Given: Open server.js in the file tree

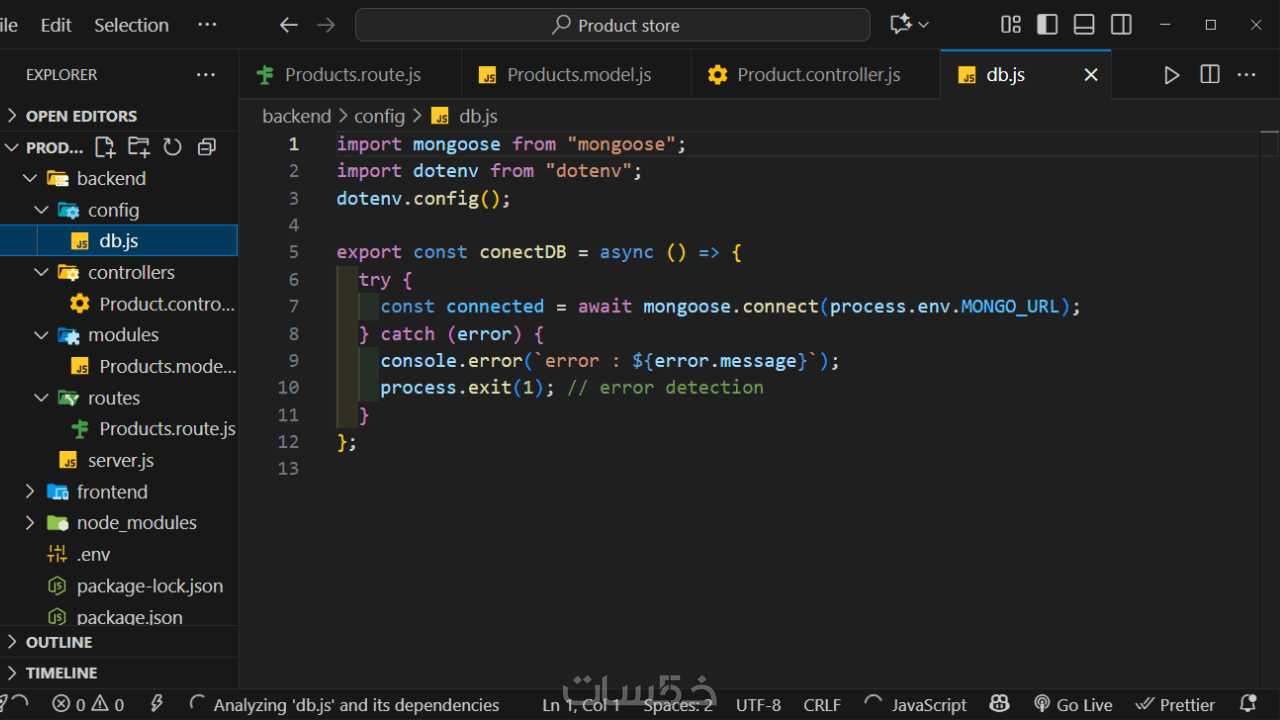Looking at the screenshot, I should click(x=120, y=461).
